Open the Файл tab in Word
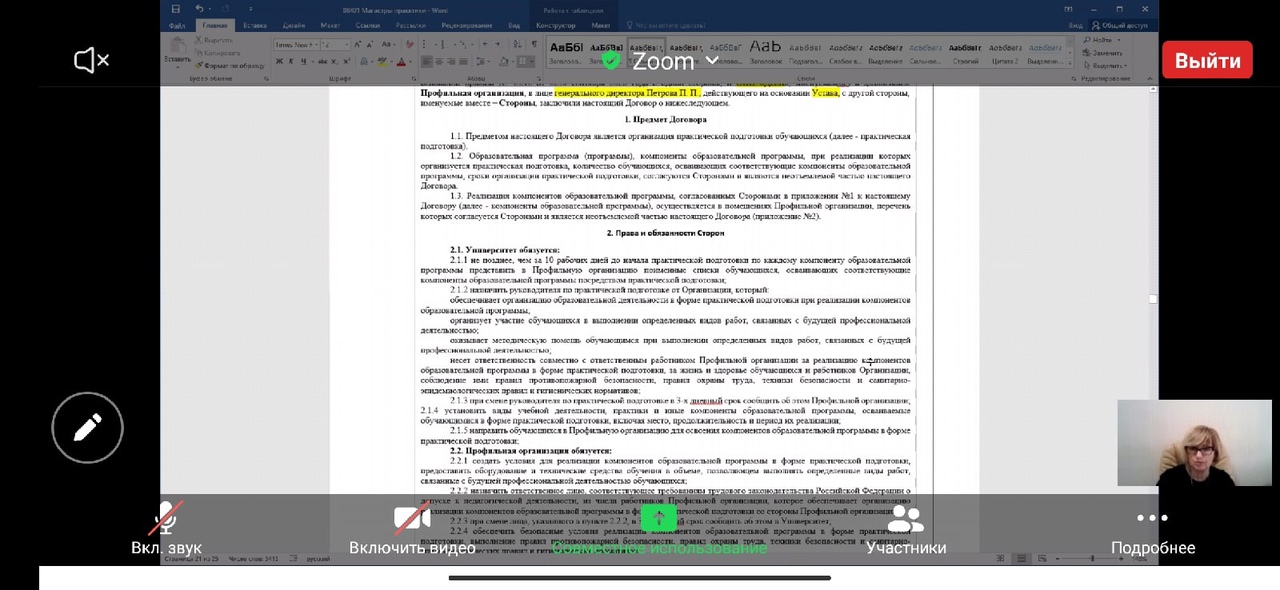Viewport: 1280px width, 590px height. [x=178, y=25]
